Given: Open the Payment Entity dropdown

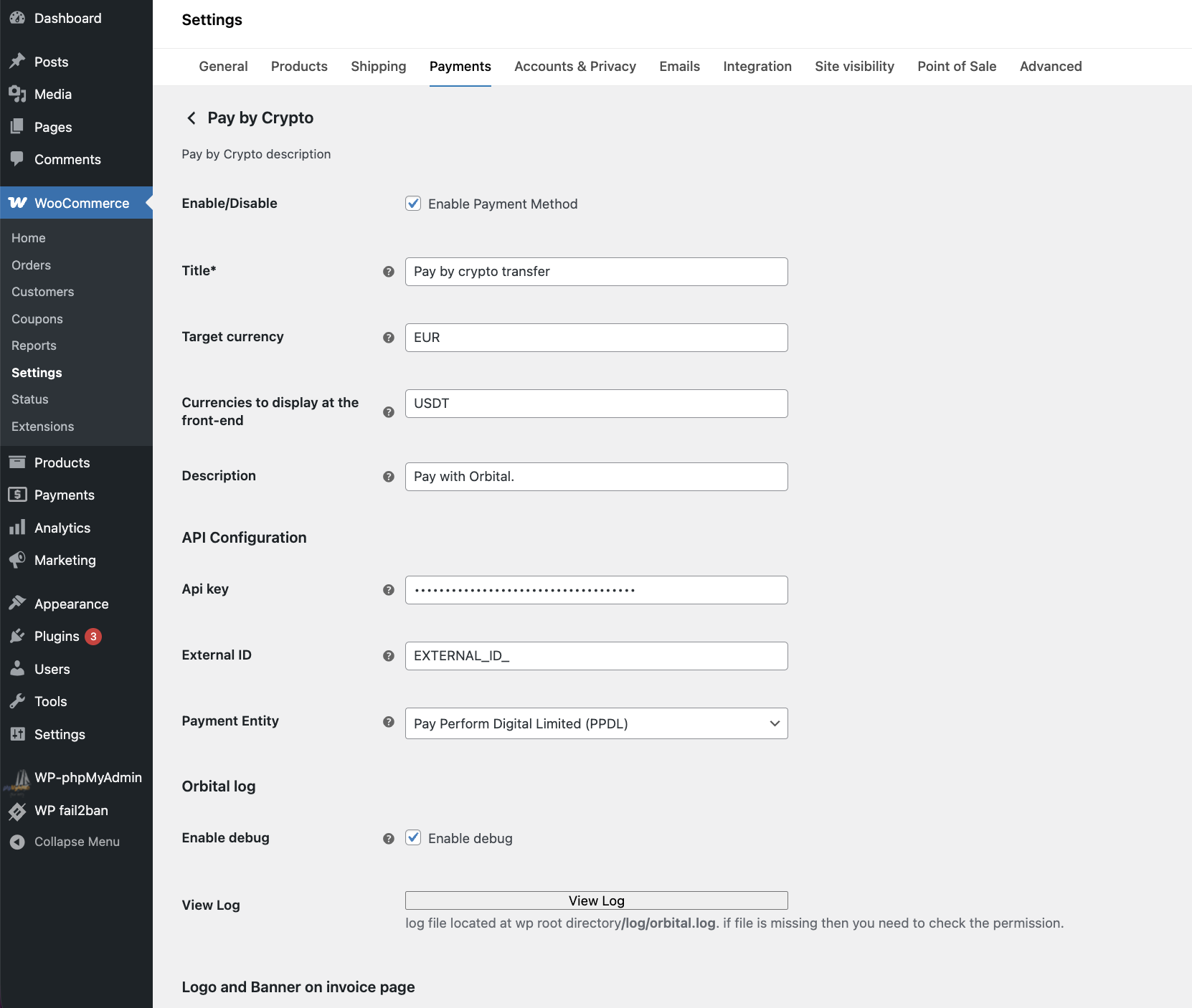Looking at the screenshot, I should tap(597, 723).
